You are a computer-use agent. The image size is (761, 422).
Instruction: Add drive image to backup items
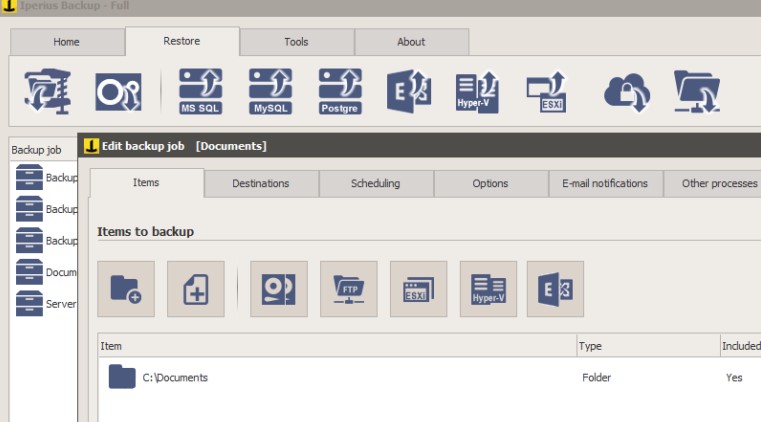coord(279,289)
